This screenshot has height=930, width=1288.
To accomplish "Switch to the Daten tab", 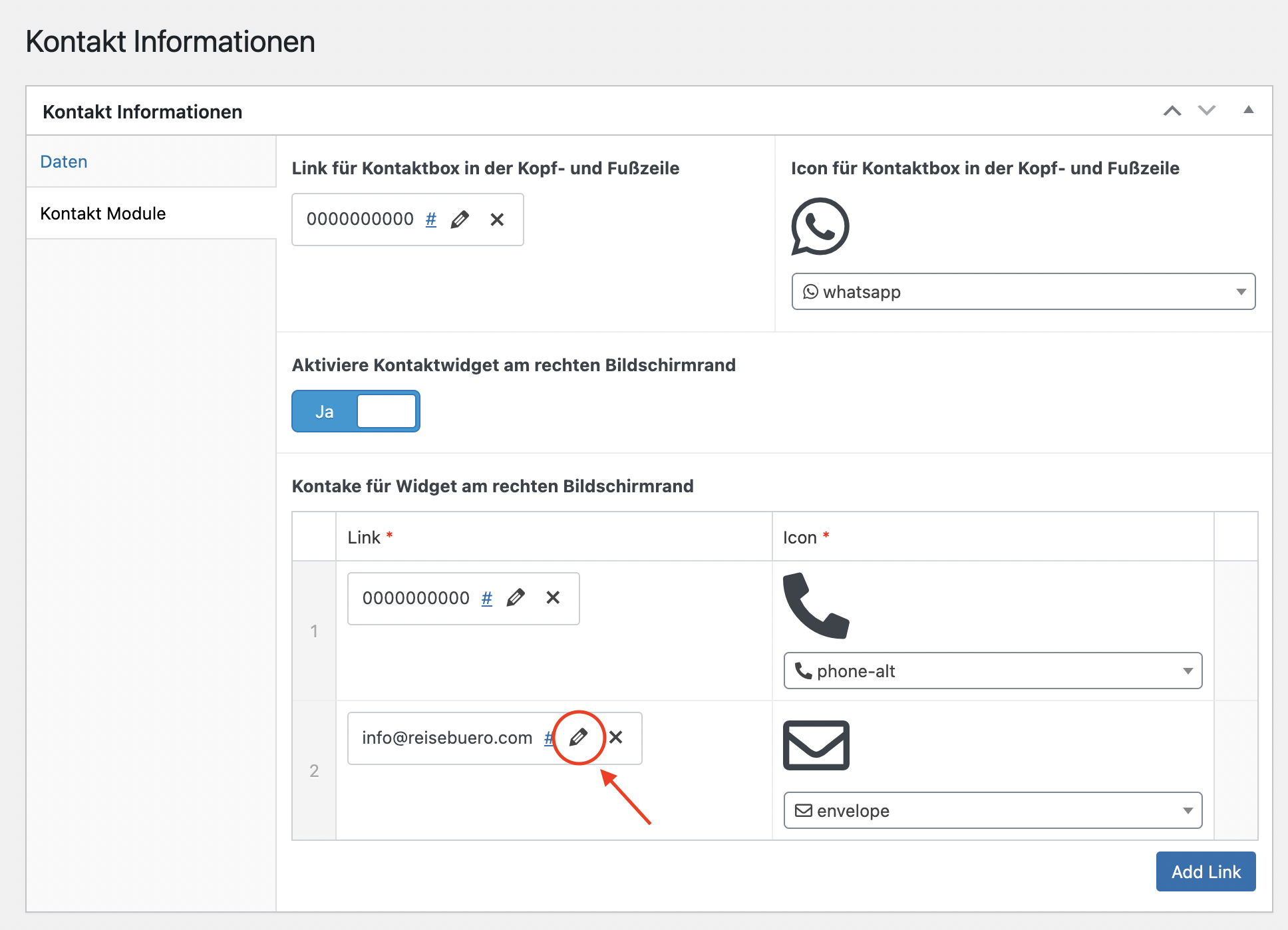I will tap(64, 162).
